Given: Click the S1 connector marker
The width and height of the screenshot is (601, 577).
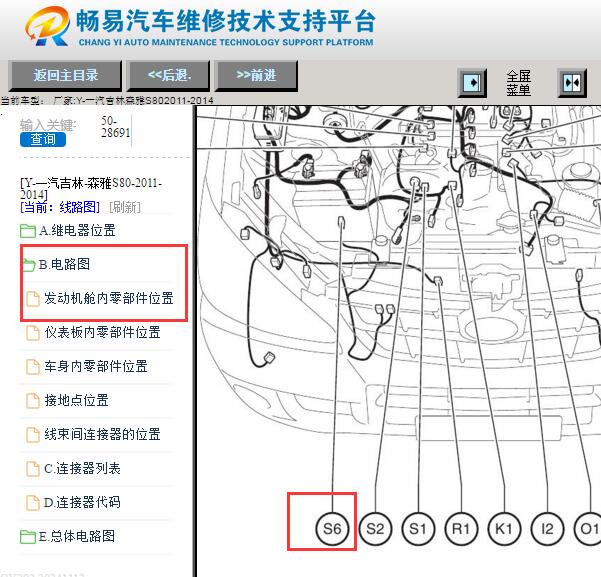Looking at the screenshot, I should pos(418,529).
